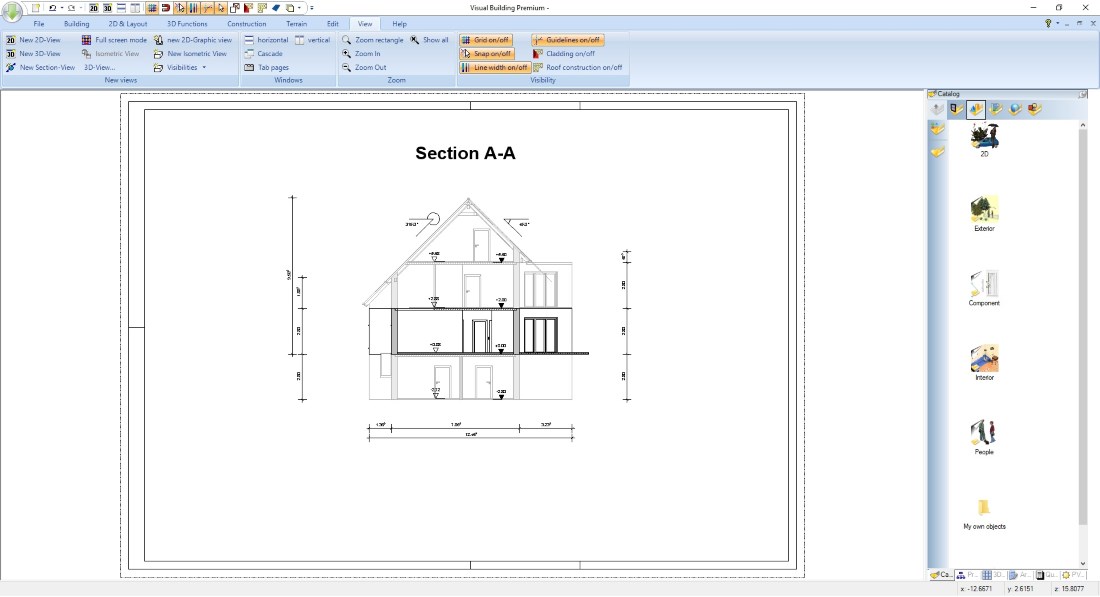Select the Show all zoom icon
The image size is (1100, 597).
pyautogui.click(x=415, y=40)
